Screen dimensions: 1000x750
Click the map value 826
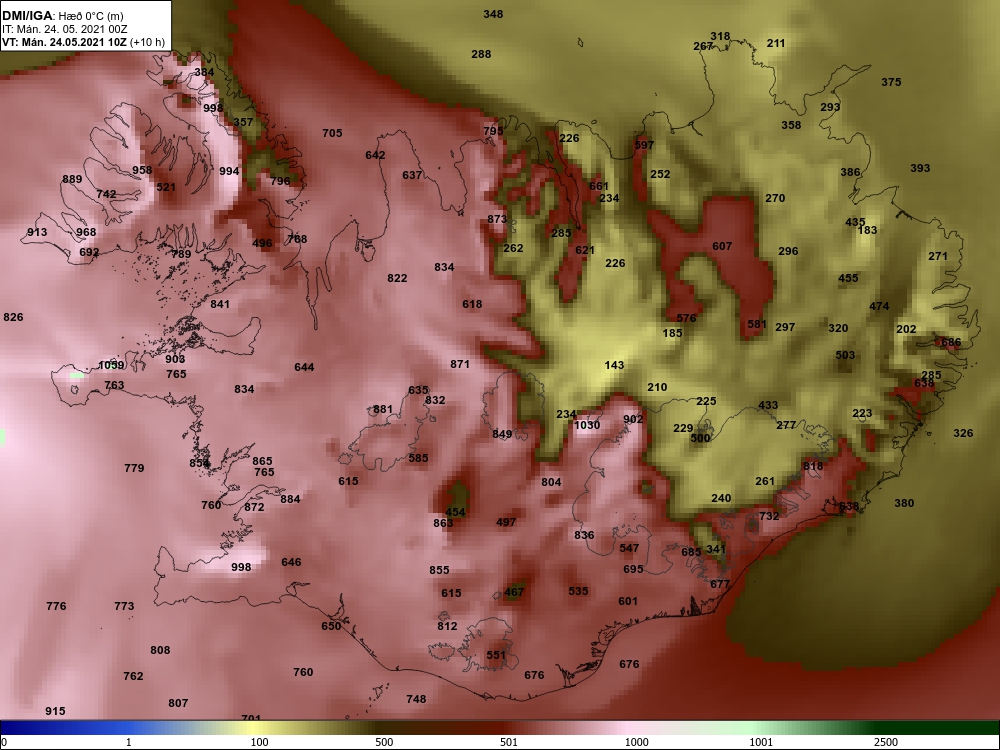click(x=13, y=318)
